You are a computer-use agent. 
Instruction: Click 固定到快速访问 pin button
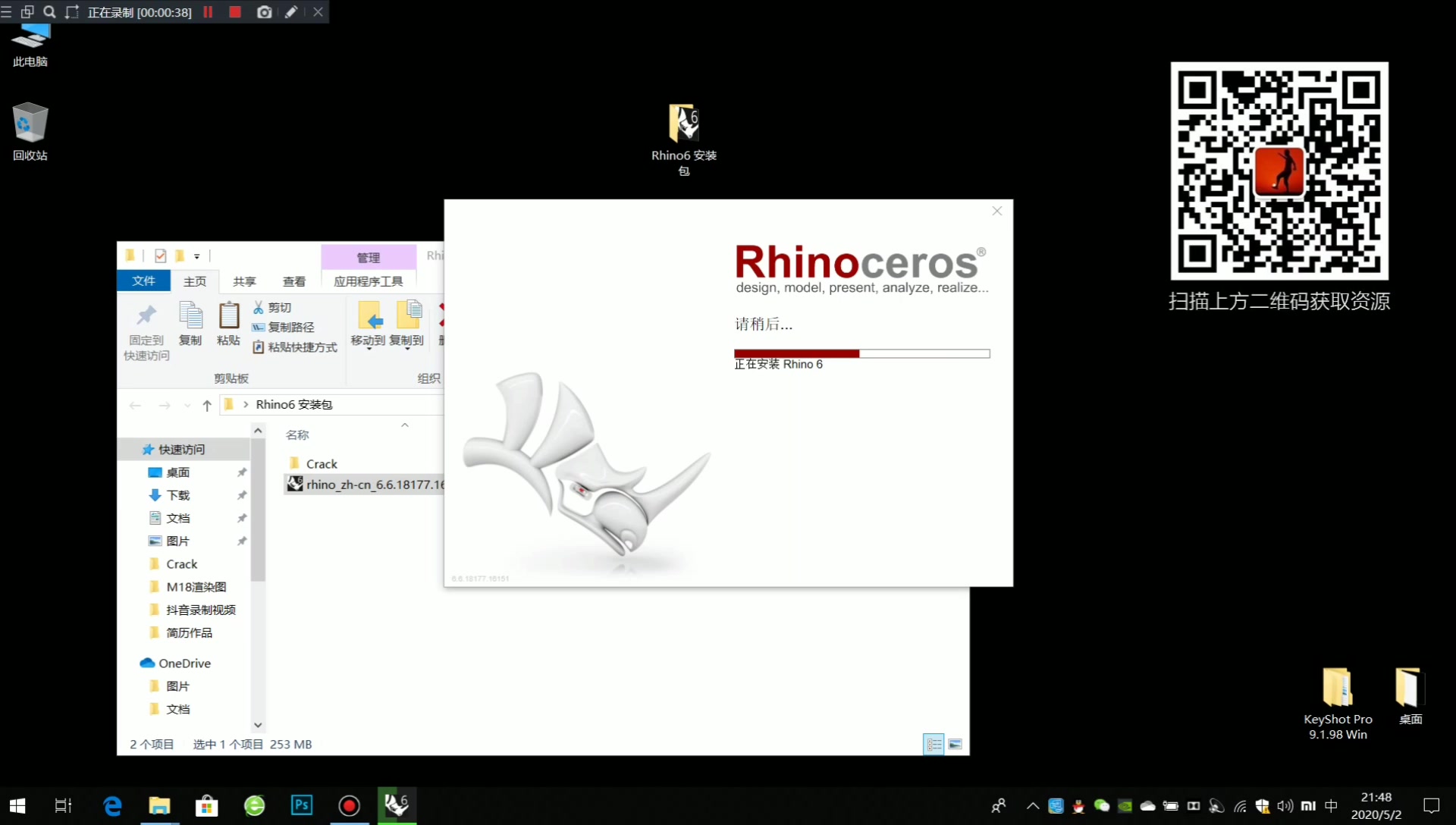point(146,331)
